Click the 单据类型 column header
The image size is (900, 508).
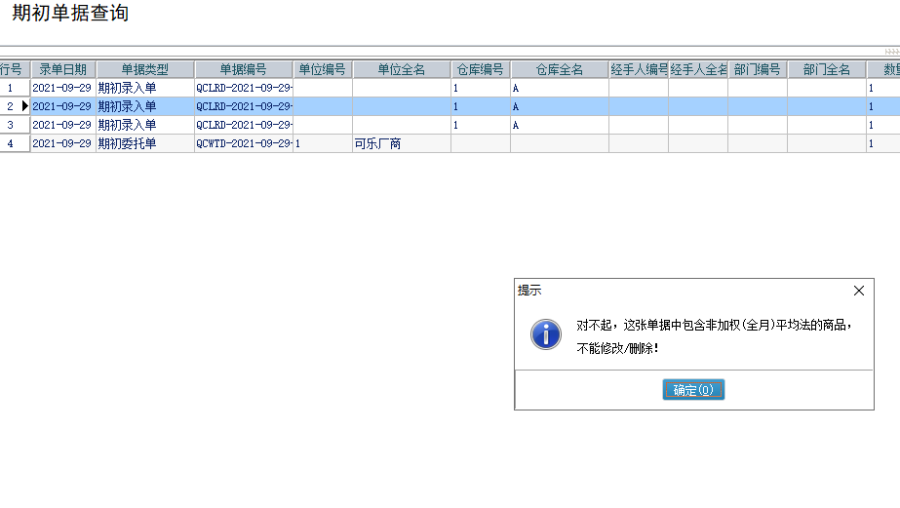[x=145, y=70]
